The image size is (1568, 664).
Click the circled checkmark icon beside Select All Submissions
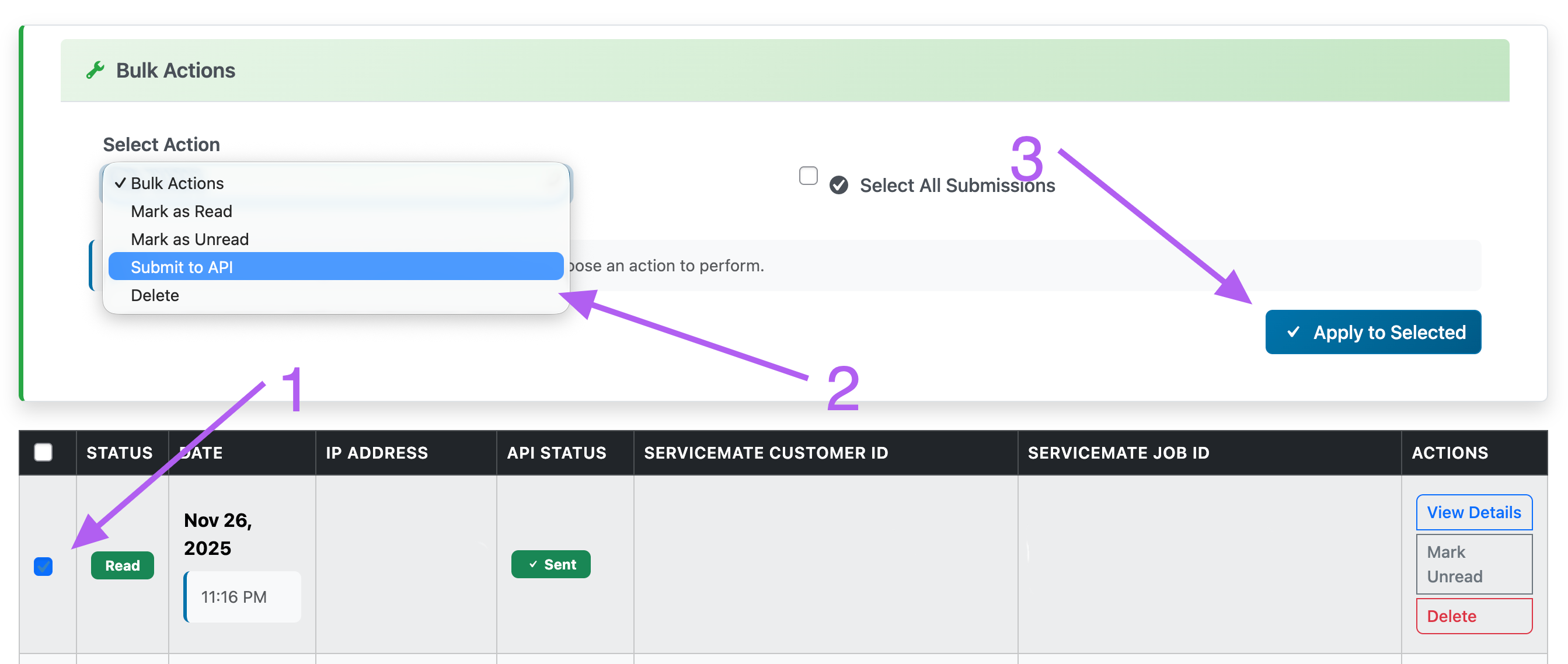click(838, 185)
